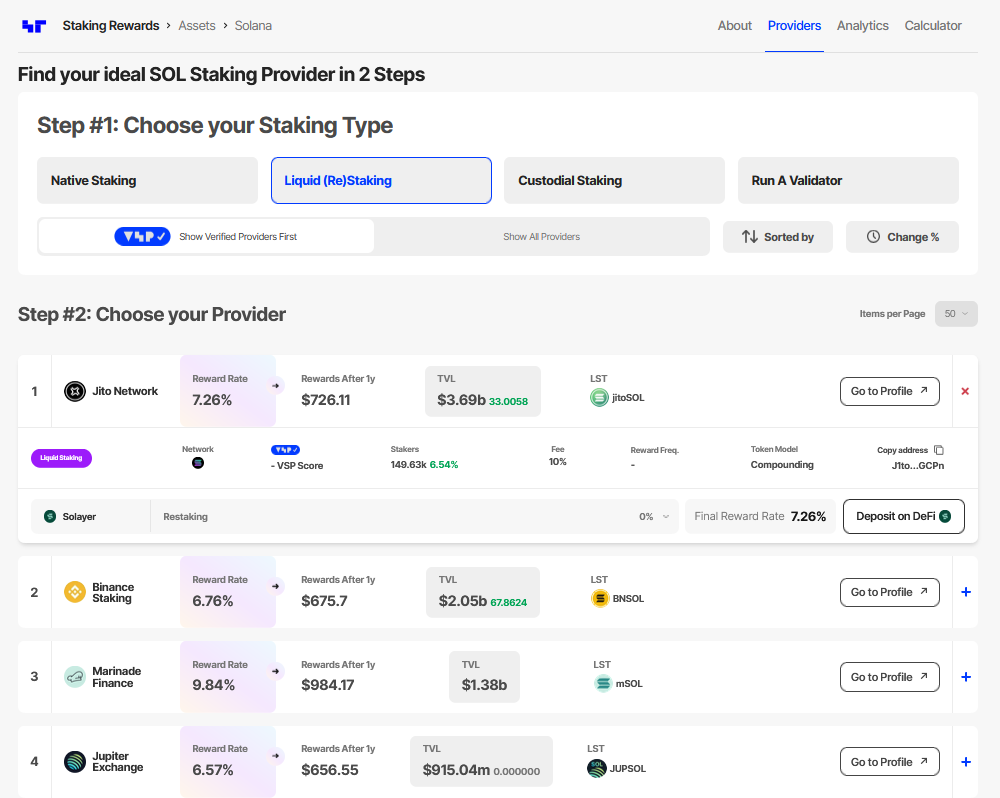Click the jitoSOL token icon
This screenshot has width=1000, height=798.
599,398
